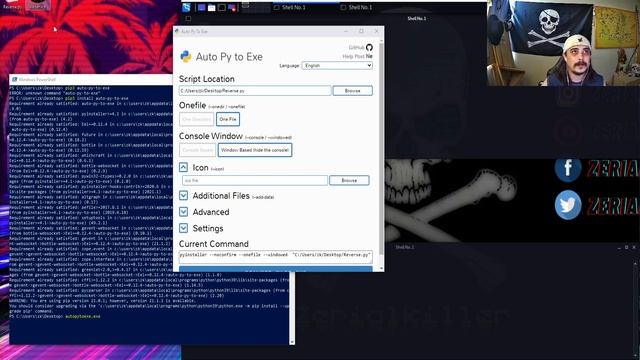Collapse the Icon section
Viewport: 640px width, 360px height.
click(183, 167)
